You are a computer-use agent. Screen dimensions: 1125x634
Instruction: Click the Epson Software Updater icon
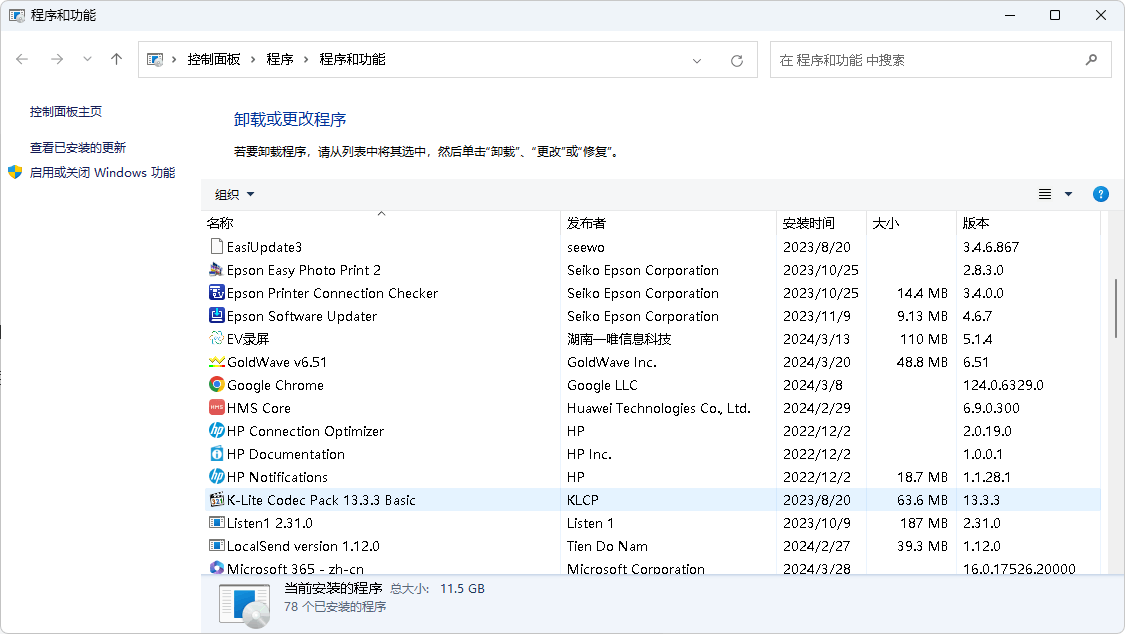click(217, 316)
